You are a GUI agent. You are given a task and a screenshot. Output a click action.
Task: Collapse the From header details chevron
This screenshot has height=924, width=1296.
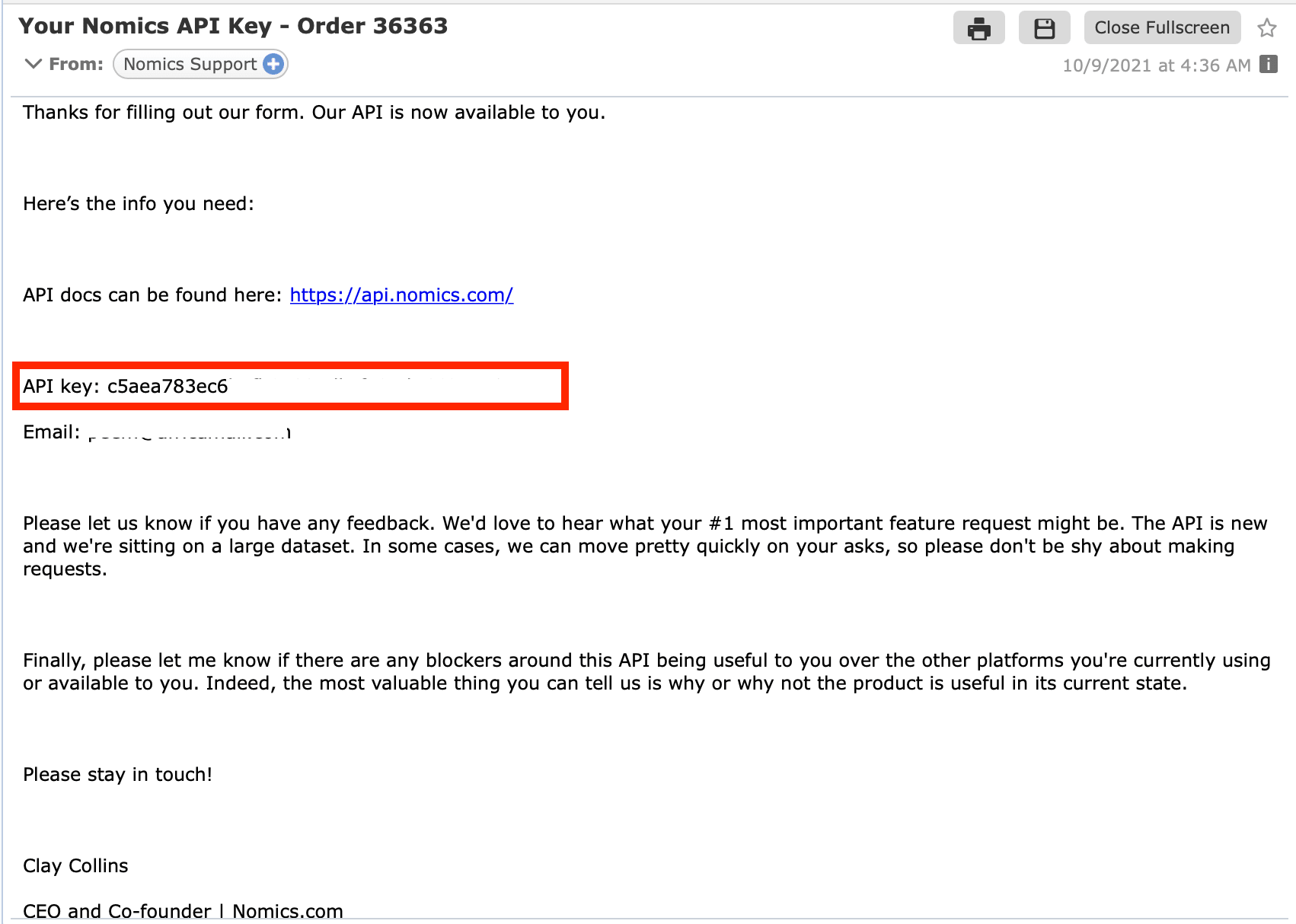click(33, 64)
